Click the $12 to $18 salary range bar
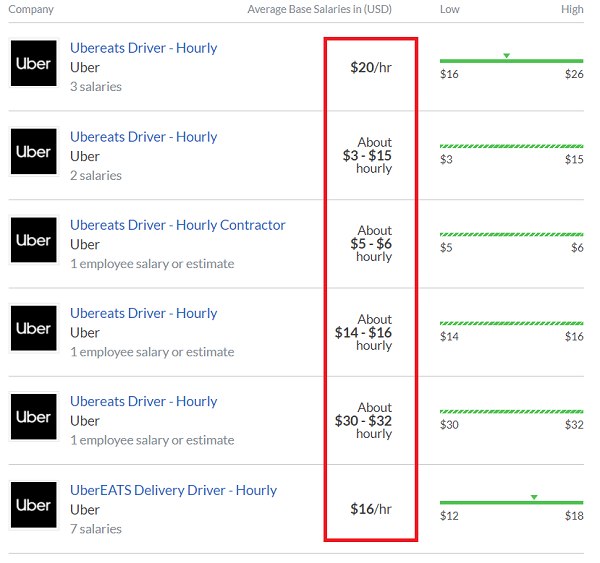Viewport: 600px width, 563px height. pyautogui.click(x=511, y=503)
